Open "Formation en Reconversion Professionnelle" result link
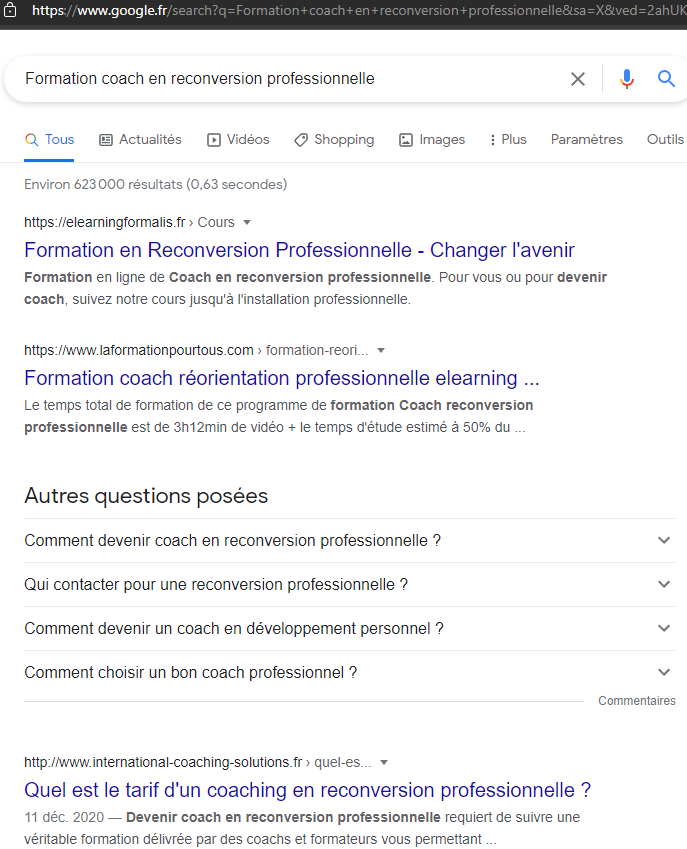The height and width of the screenshot is (849, 687). [x=299, y=250]
